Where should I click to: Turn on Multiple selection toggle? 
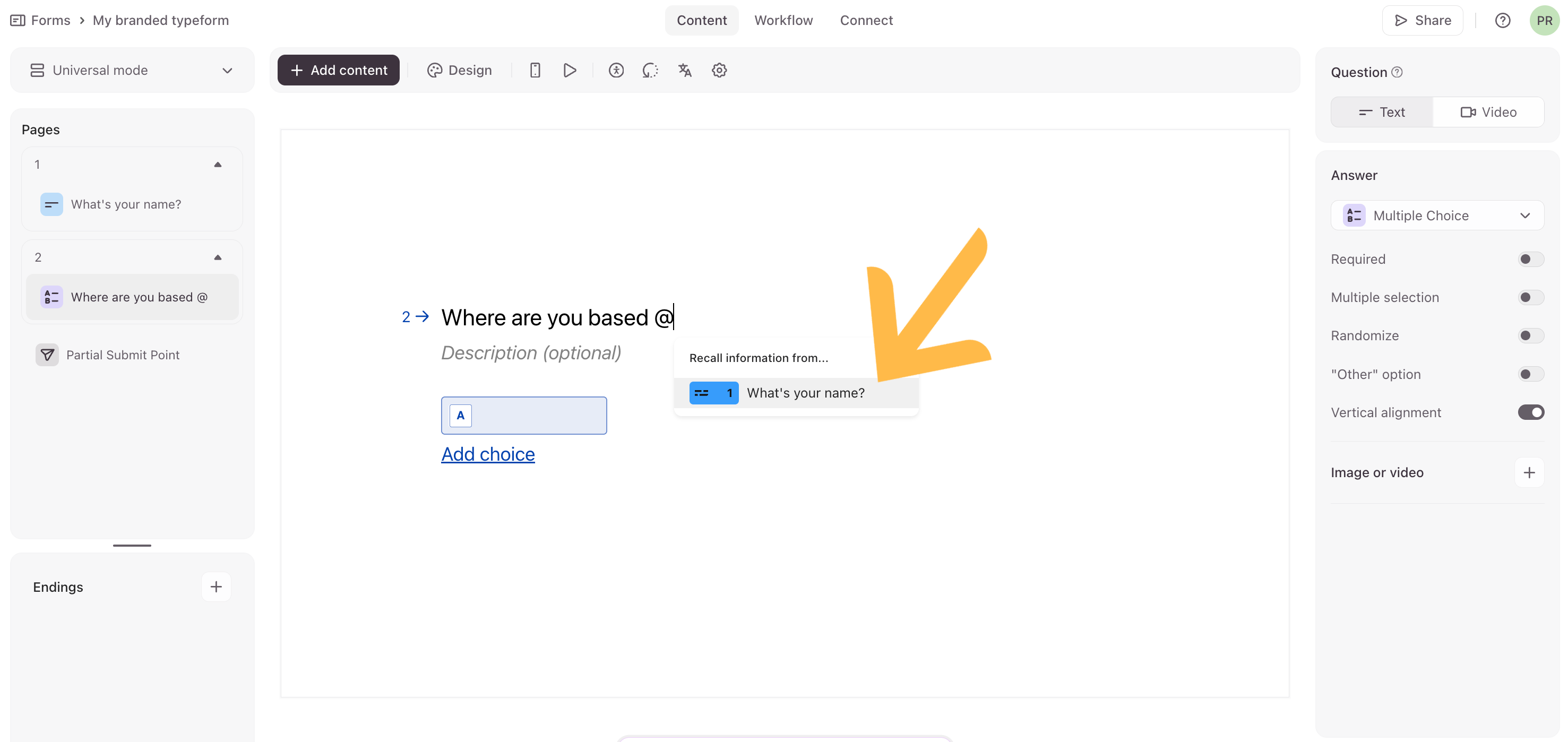pyautogui.click(x=1530, y=298)
